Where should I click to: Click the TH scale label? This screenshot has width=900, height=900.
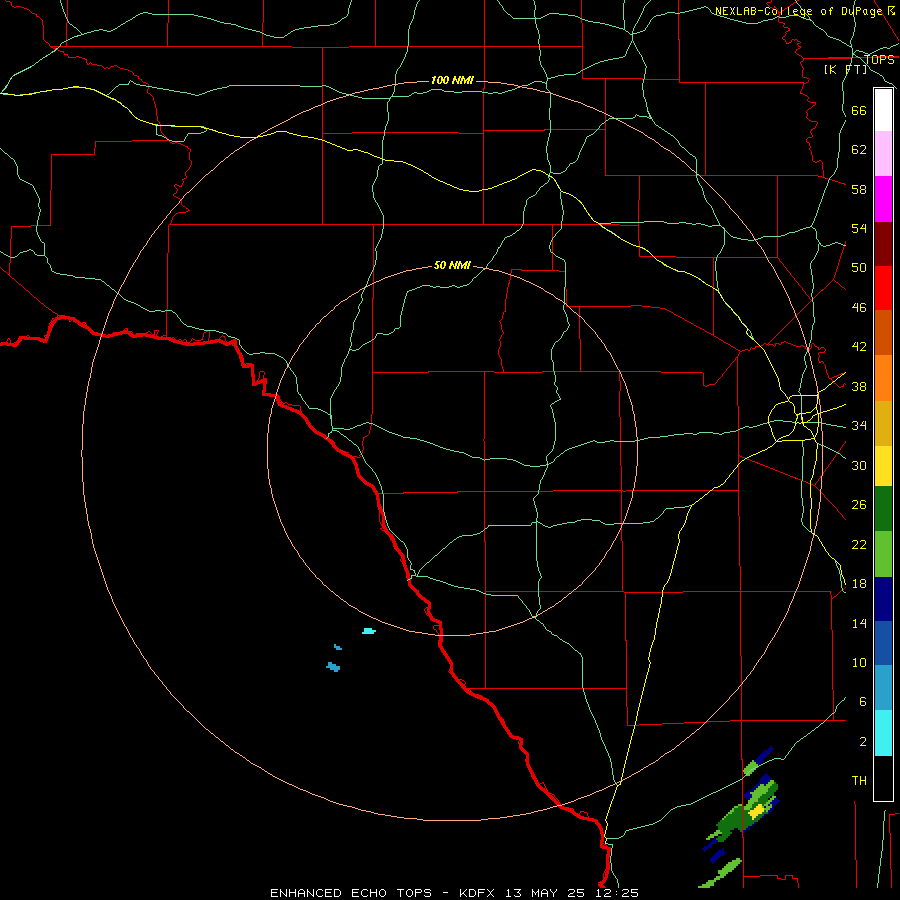tap(859, 781)
